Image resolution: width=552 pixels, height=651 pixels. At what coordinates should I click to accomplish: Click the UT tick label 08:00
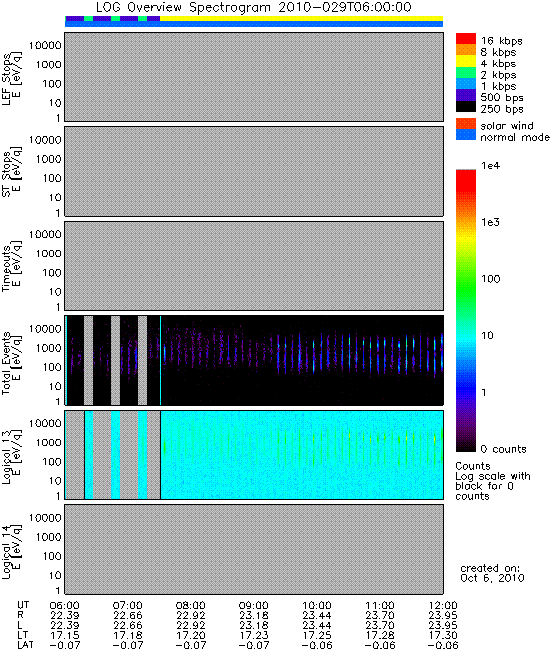191,605
